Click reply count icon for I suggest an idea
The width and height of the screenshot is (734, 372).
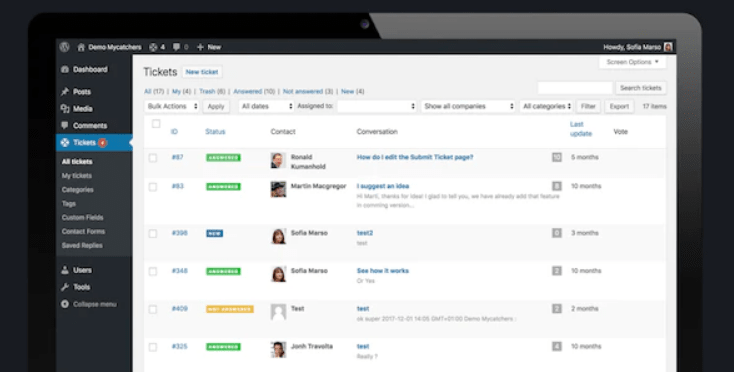pyautogui.click(x=557, y=186)
